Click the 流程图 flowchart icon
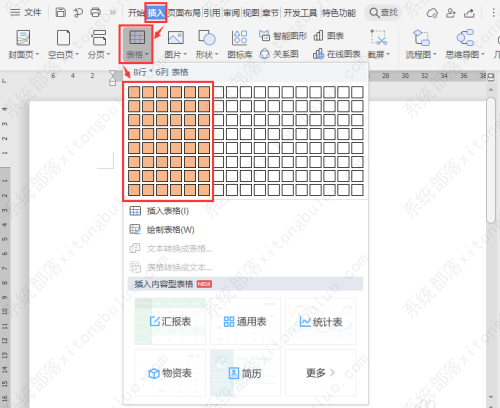Screen dimensions: 500x408 point(421,38)
